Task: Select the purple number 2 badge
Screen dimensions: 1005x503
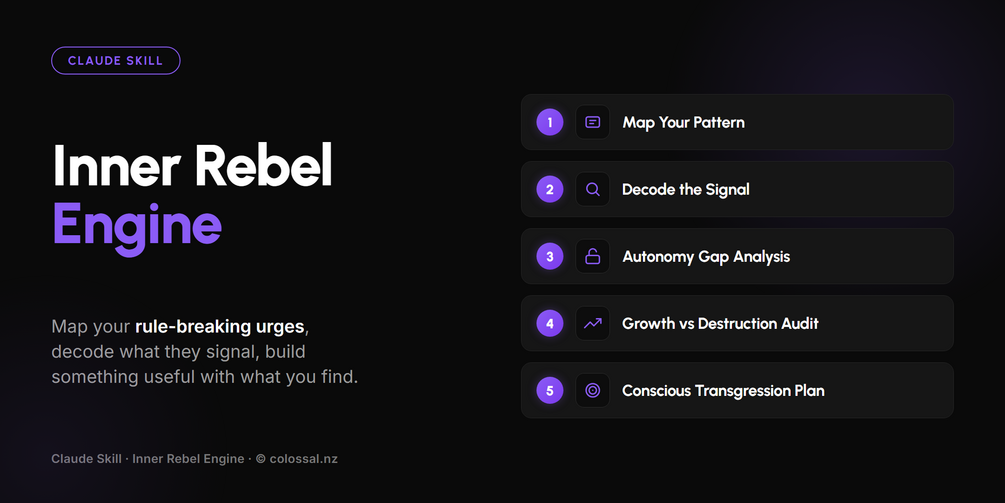Action: [x=550, y=189]
